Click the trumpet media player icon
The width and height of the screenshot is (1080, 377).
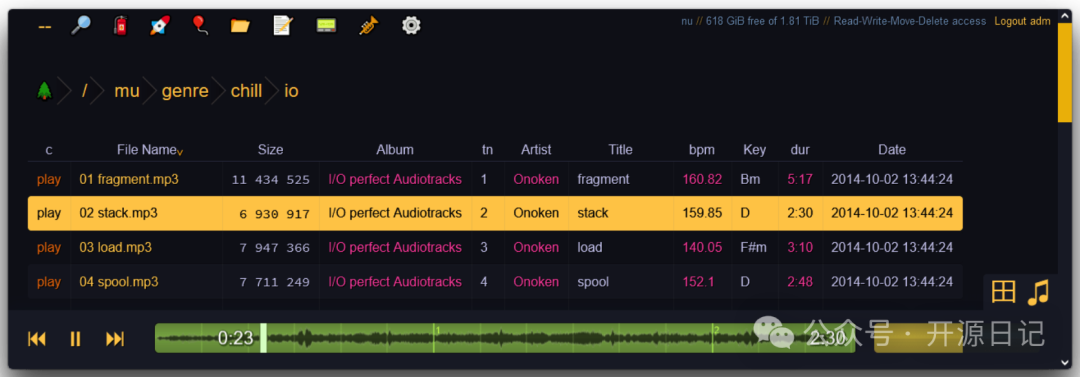pos(369,26)
